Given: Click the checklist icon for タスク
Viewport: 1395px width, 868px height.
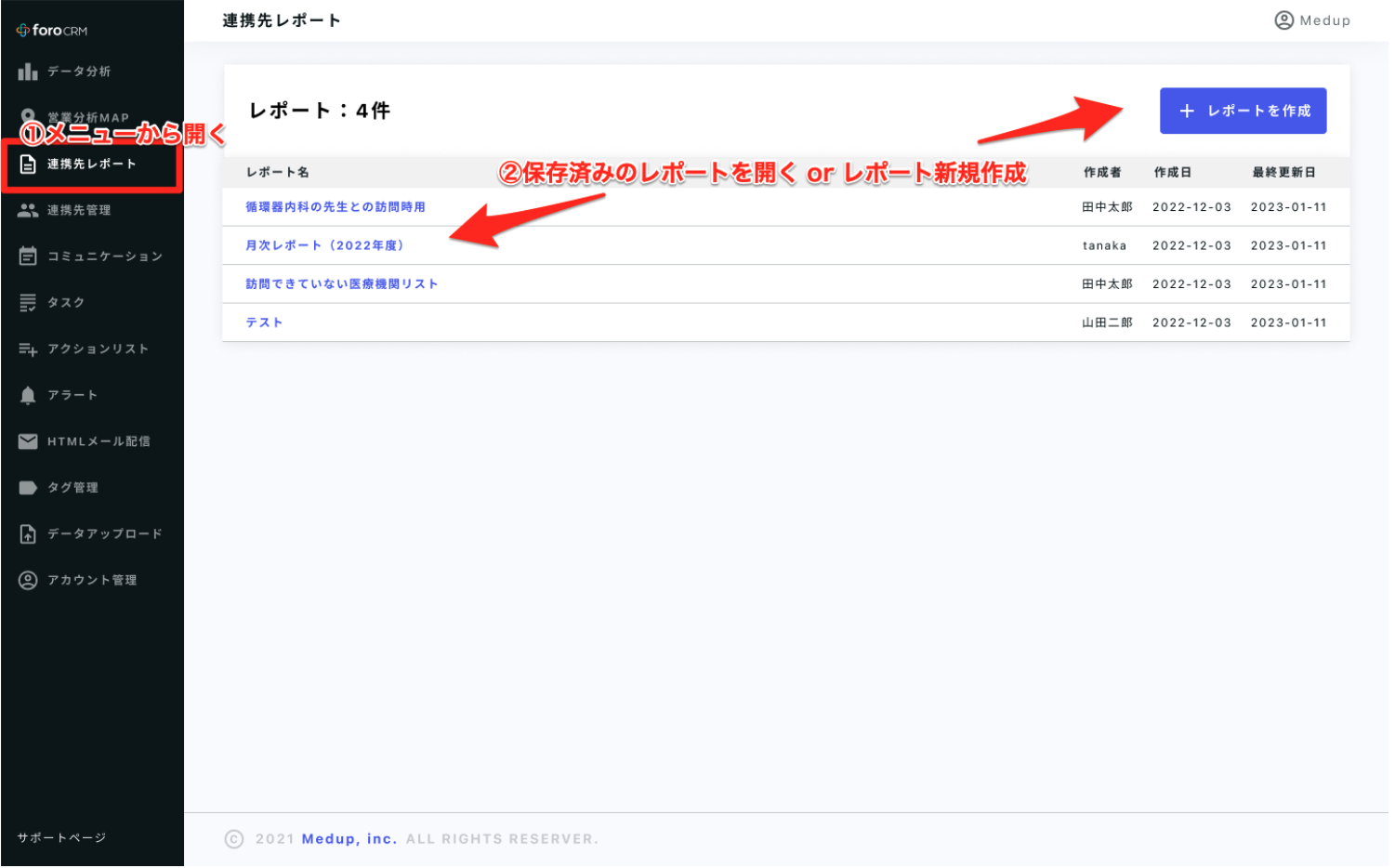Looking at the screenshot, I should [x=28, y=303].
